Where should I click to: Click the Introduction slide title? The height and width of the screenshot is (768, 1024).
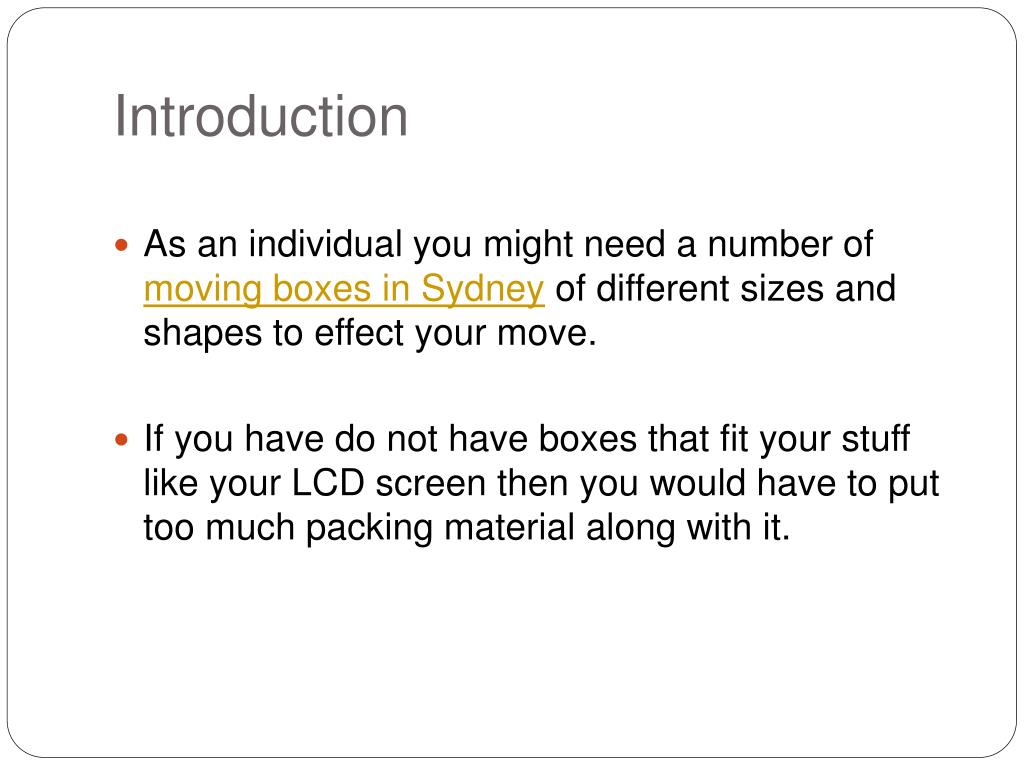[261, 116]
